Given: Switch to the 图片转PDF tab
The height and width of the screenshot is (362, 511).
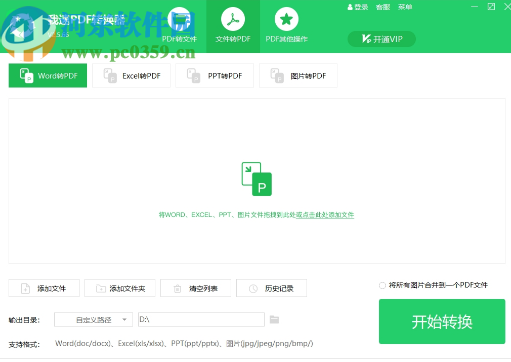Looking at the screenshot, I should tap(298, 76).
